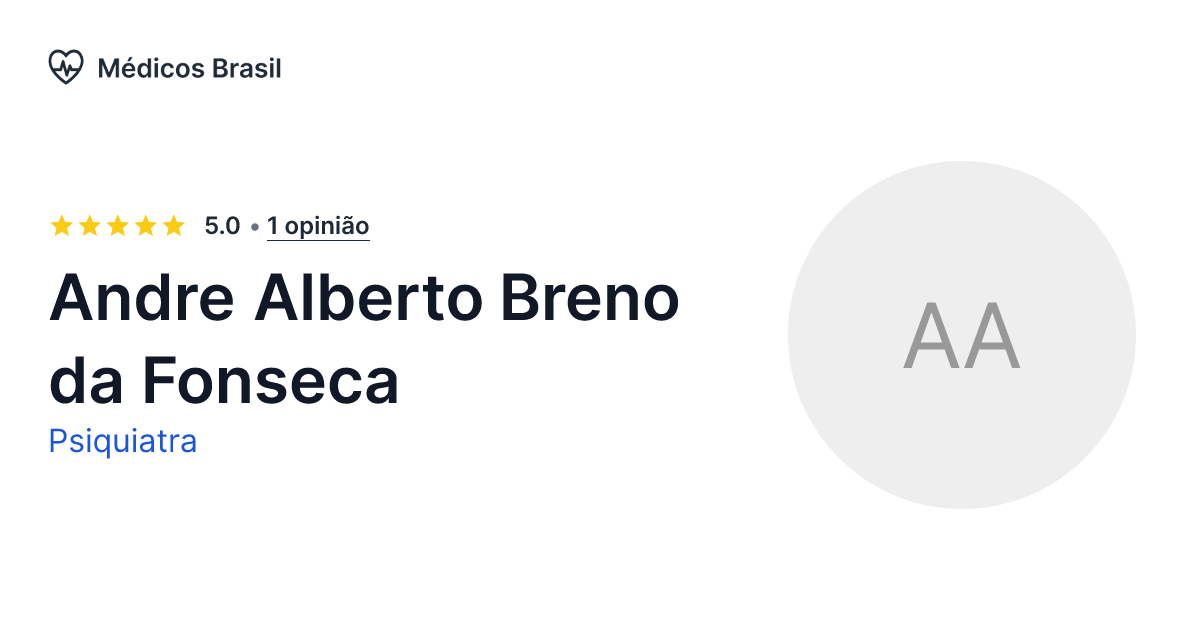Viewport: 1200px width, 630px height.
Task: Select the fourth rating star
Action: pyautogui.click(x=145, y=225)
